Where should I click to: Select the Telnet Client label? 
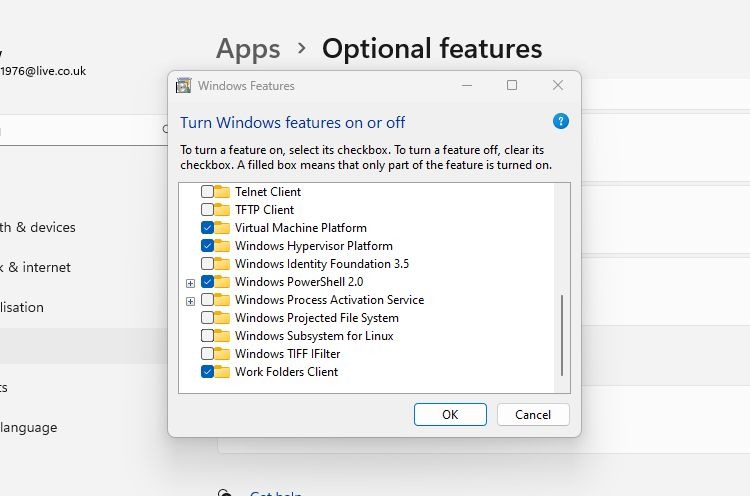click(268, 192)
